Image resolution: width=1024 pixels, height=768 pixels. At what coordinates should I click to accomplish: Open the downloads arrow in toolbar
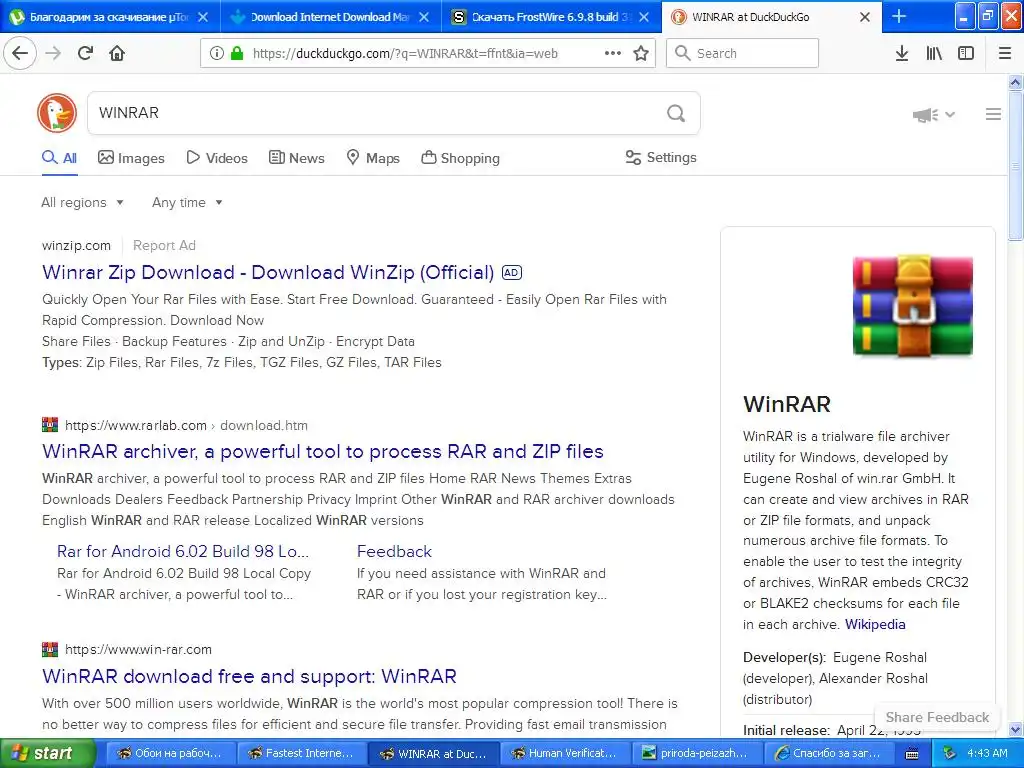902,53
